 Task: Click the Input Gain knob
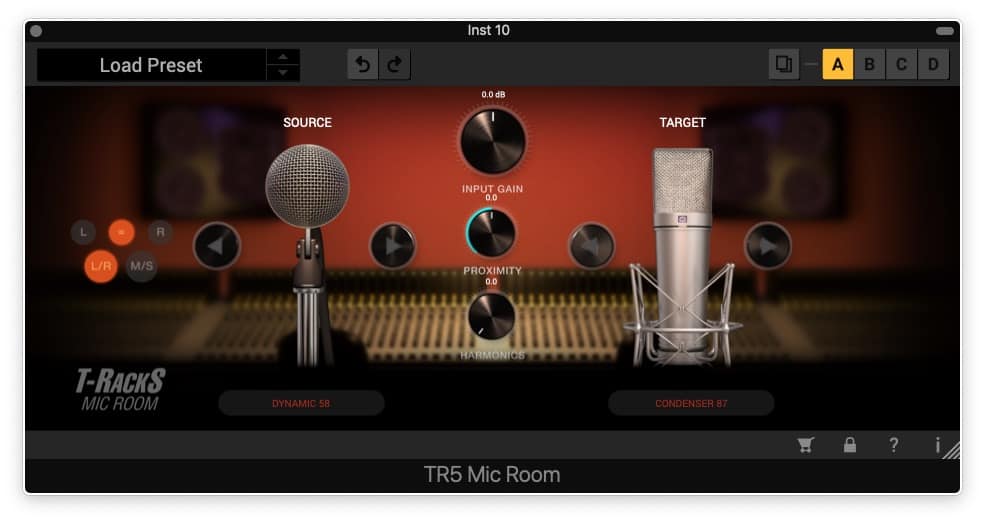pos(492,141)
